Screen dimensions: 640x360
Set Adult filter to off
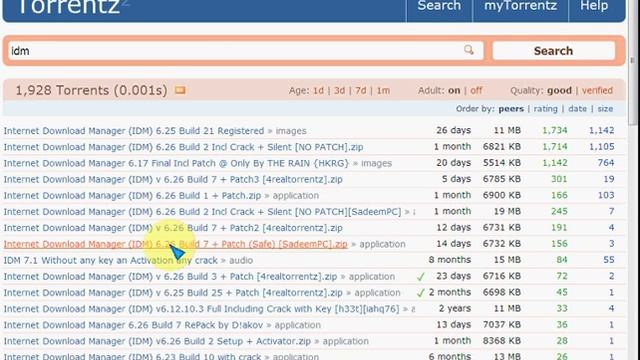[x=476, y=91]
